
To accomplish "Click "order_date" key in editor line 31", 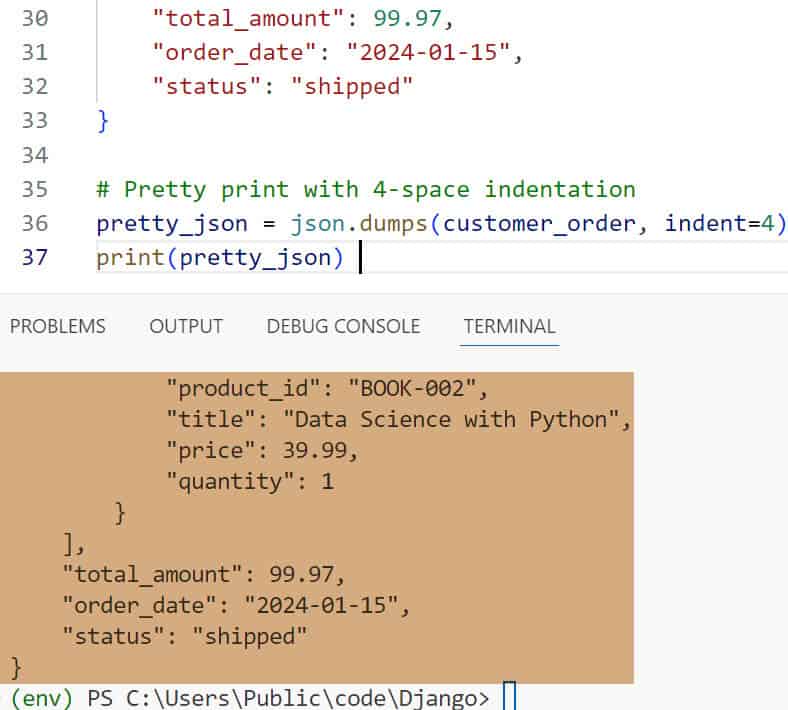I will tap(235, 53).
